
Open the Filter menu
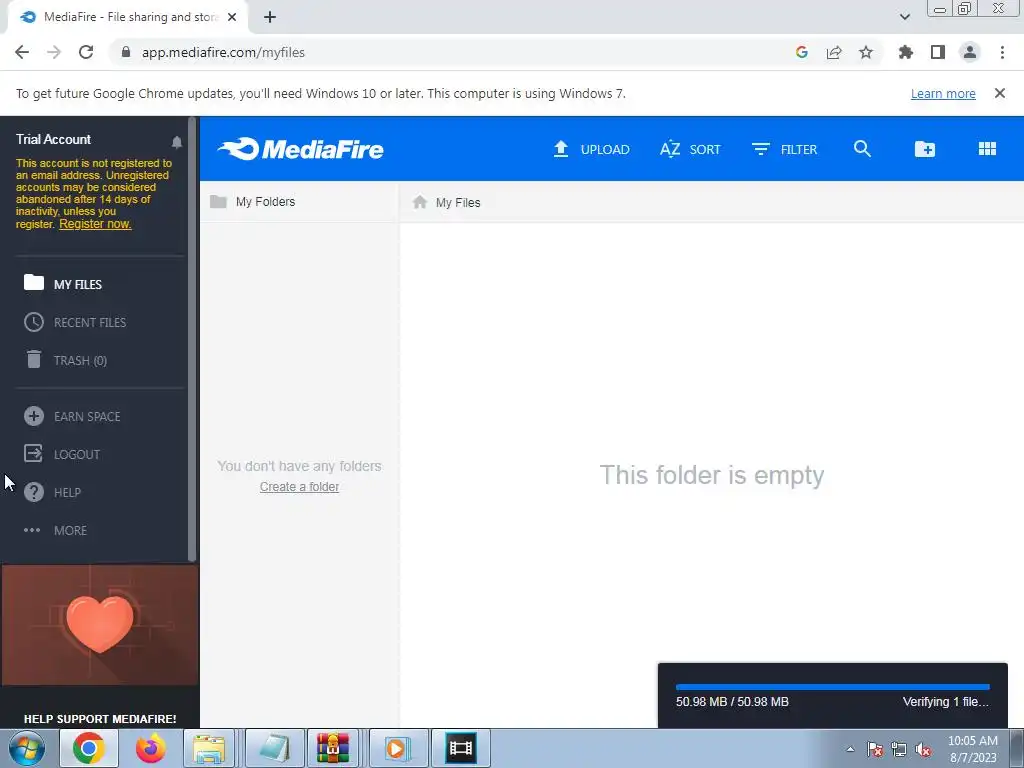[784, 149]
